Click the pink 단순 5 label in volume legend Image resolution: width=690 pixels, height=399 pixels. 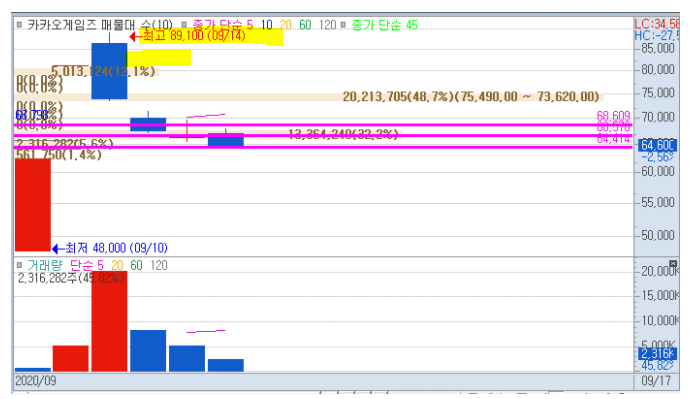pos(87,265)
